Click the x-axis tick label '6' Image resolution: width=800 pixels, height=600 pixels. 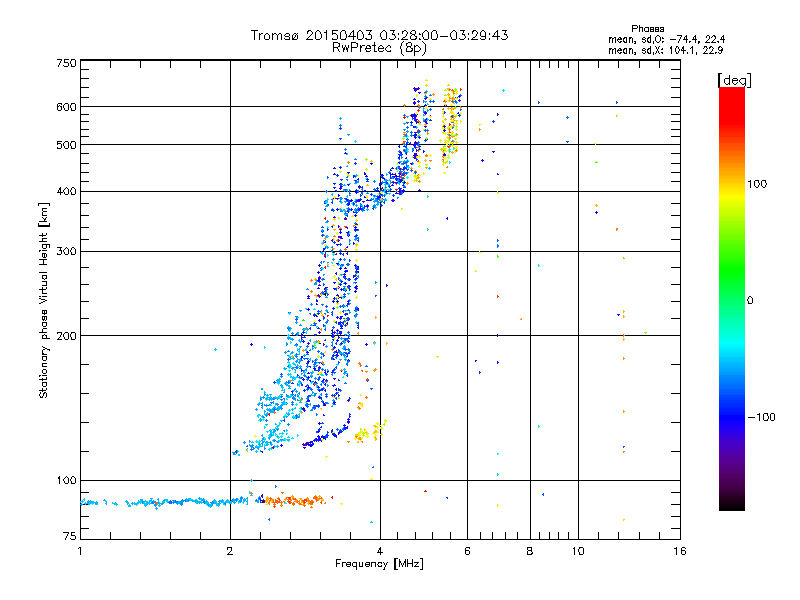(467, 551)
